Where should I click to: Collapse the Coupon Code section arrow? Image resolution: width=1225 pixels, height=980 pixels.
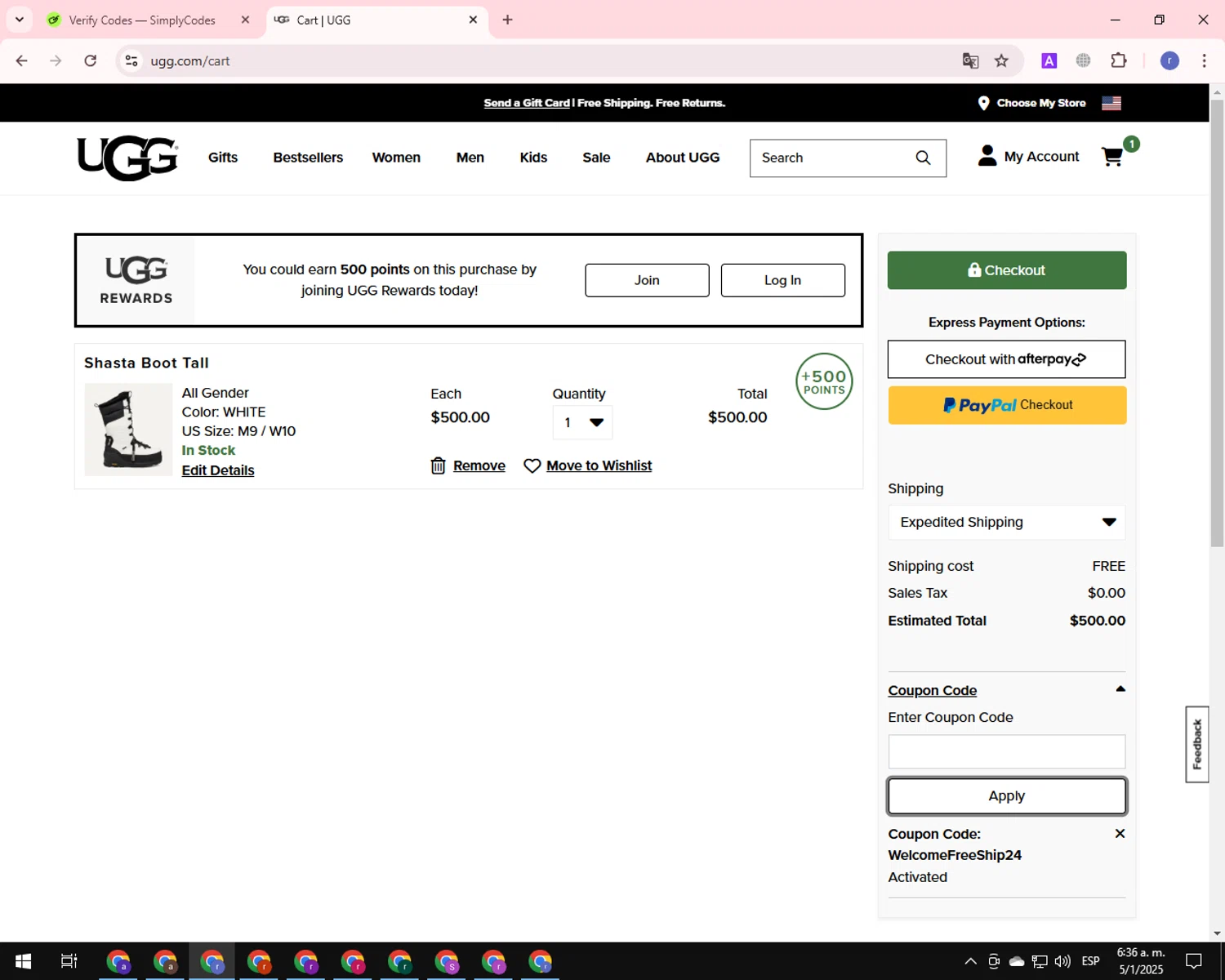click(1120, 689)
